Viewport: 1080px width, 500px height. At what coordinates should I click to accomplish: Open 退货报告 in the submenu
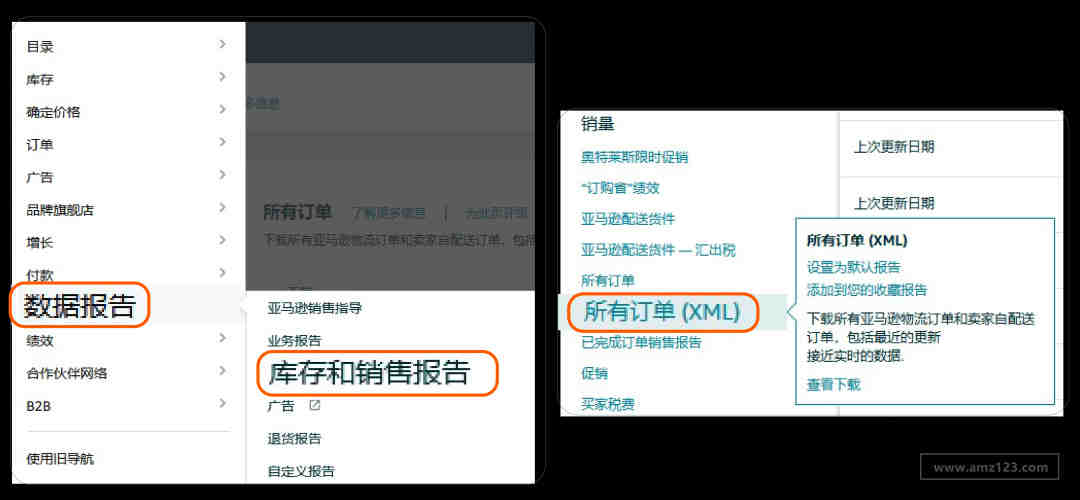pyautogui.click(x=294, y=439)
